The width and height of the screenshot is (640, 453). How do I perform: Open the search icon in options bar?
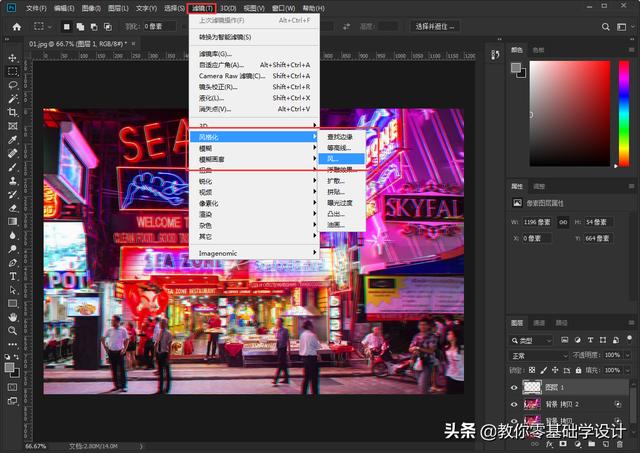click(606, 27)
